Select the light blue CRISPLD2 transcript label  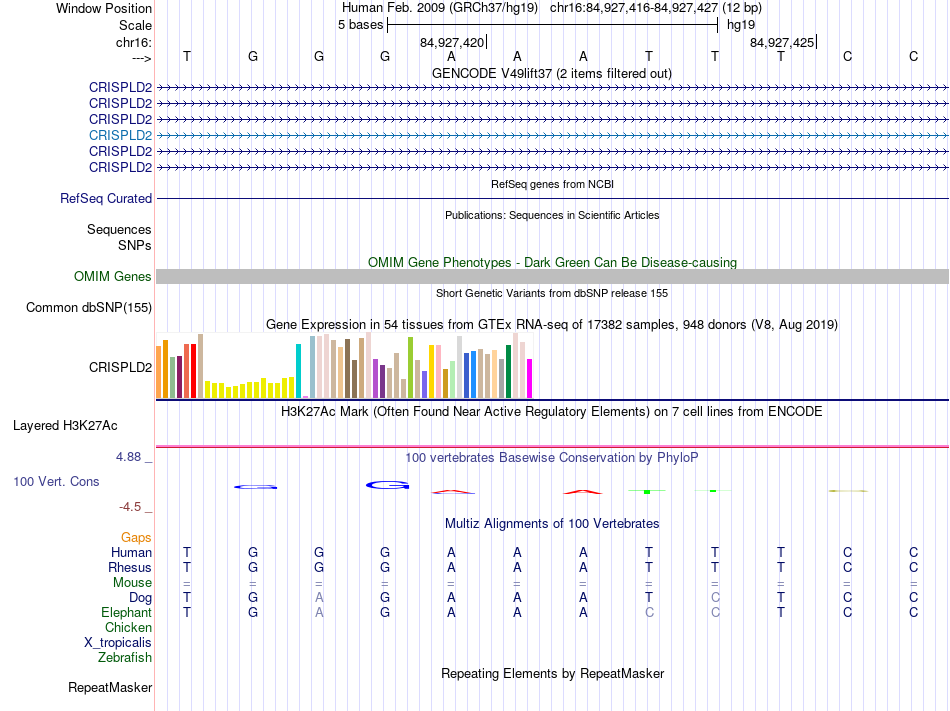coord(120,135)
